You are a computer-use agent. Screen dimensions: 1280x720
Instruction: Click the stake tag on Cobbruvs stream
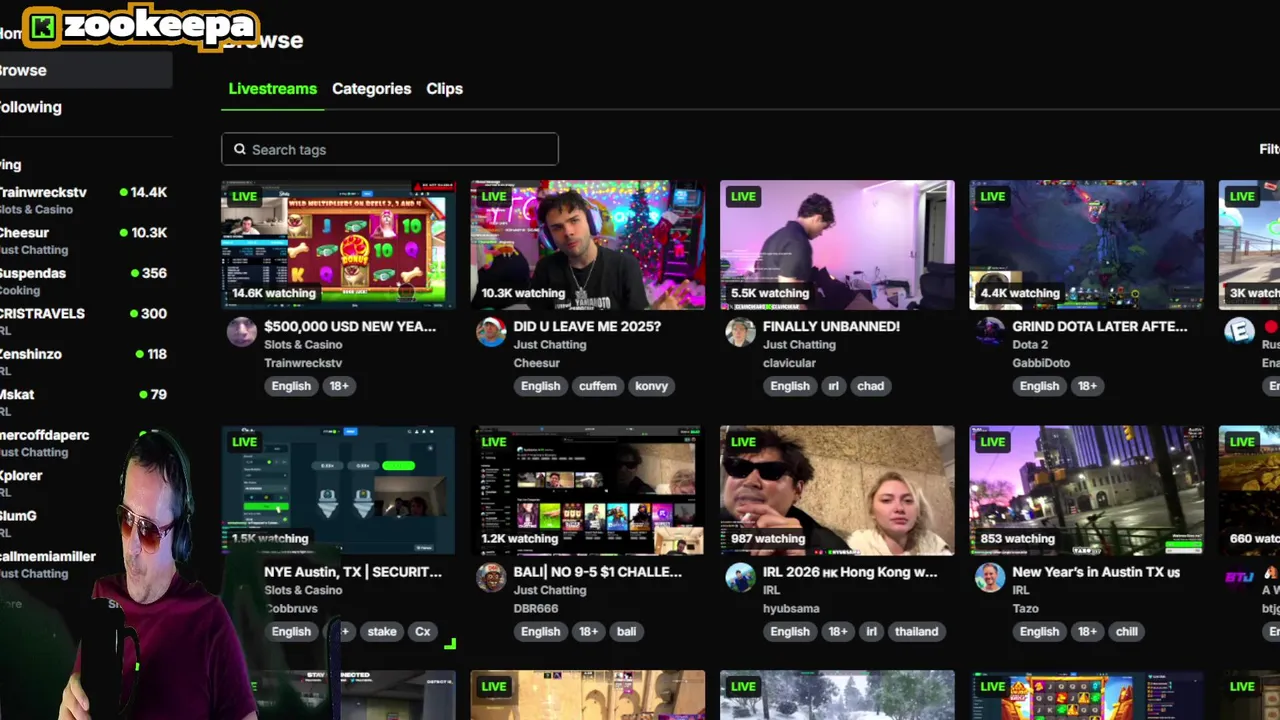(382, 631)
